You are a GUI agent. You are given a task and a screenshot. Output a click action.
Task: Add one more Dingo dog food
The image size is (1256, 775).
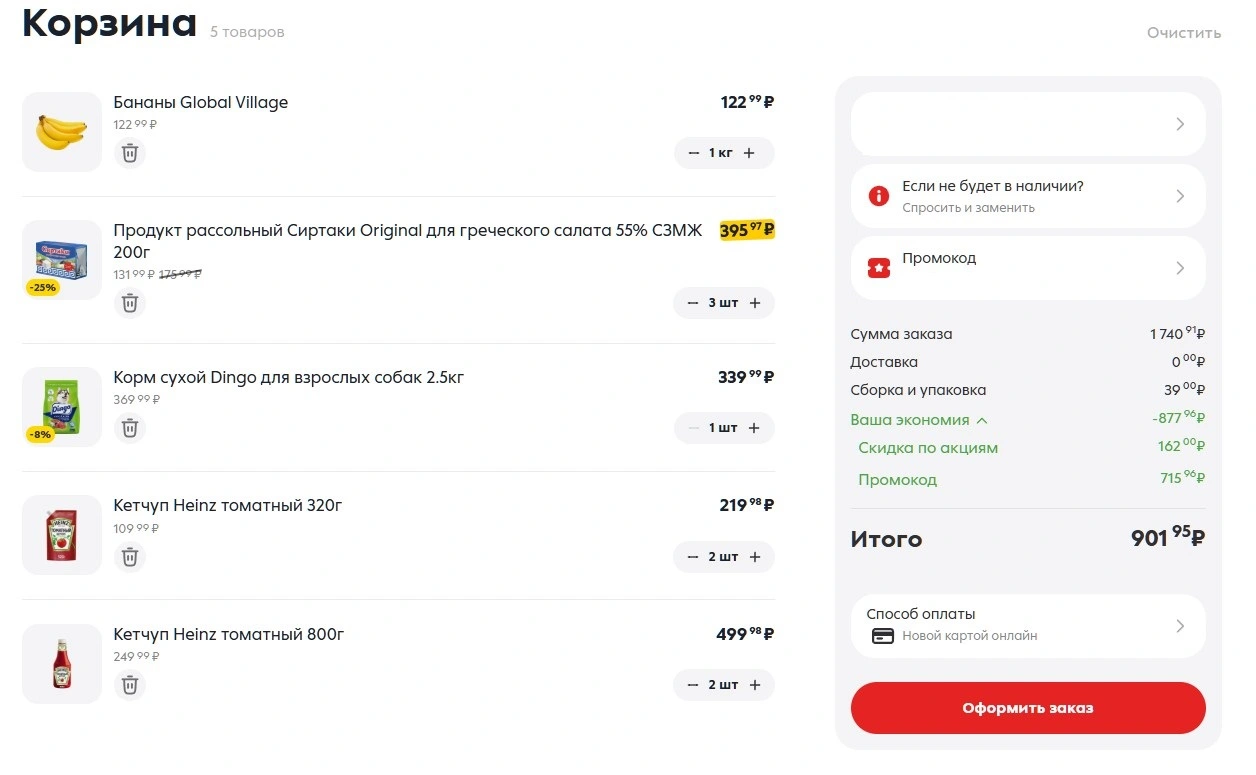click(x=754, y=428)
